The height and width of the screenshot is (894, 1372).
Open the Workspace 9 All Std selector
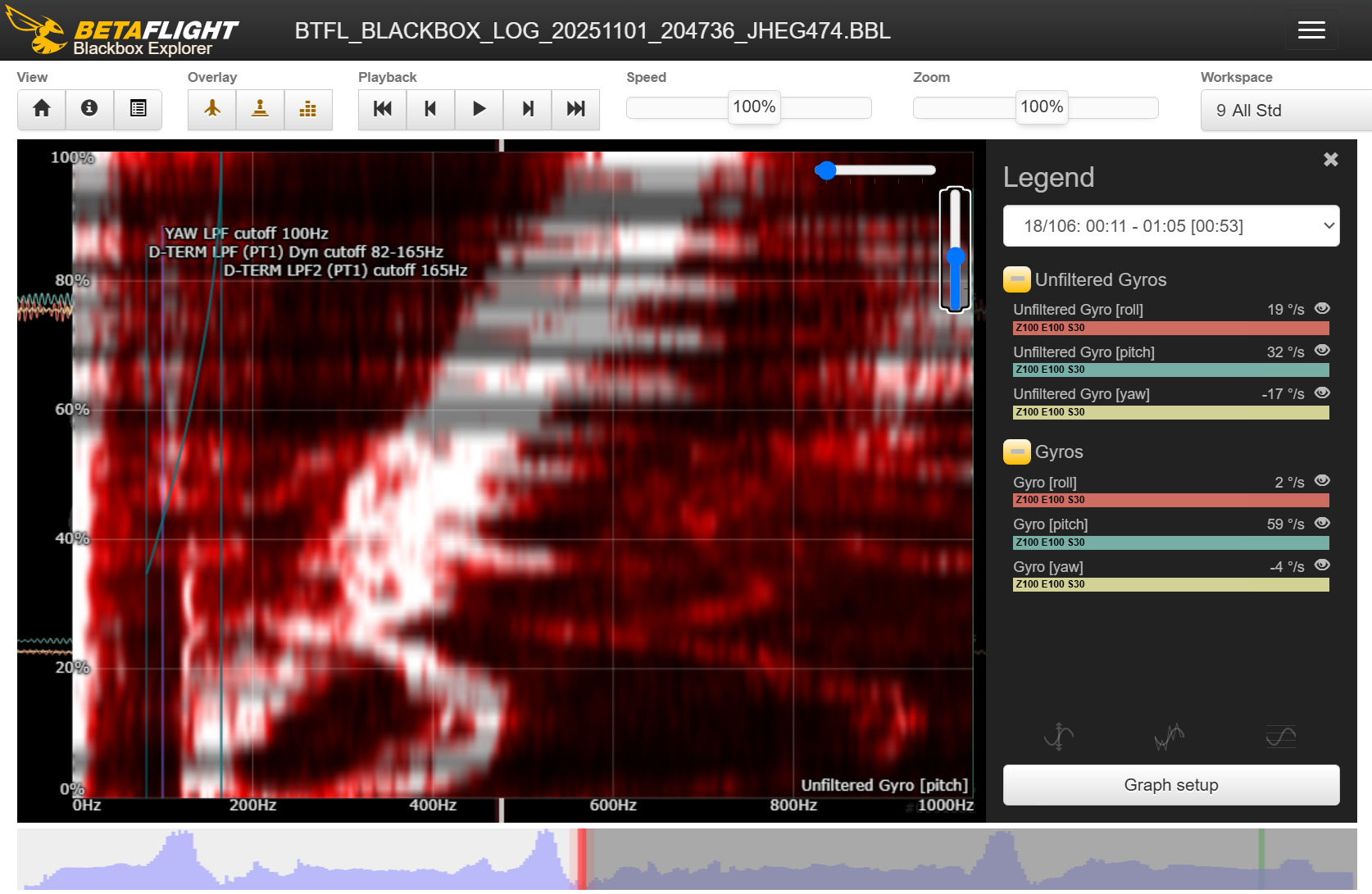click(x=1283, y=111)
